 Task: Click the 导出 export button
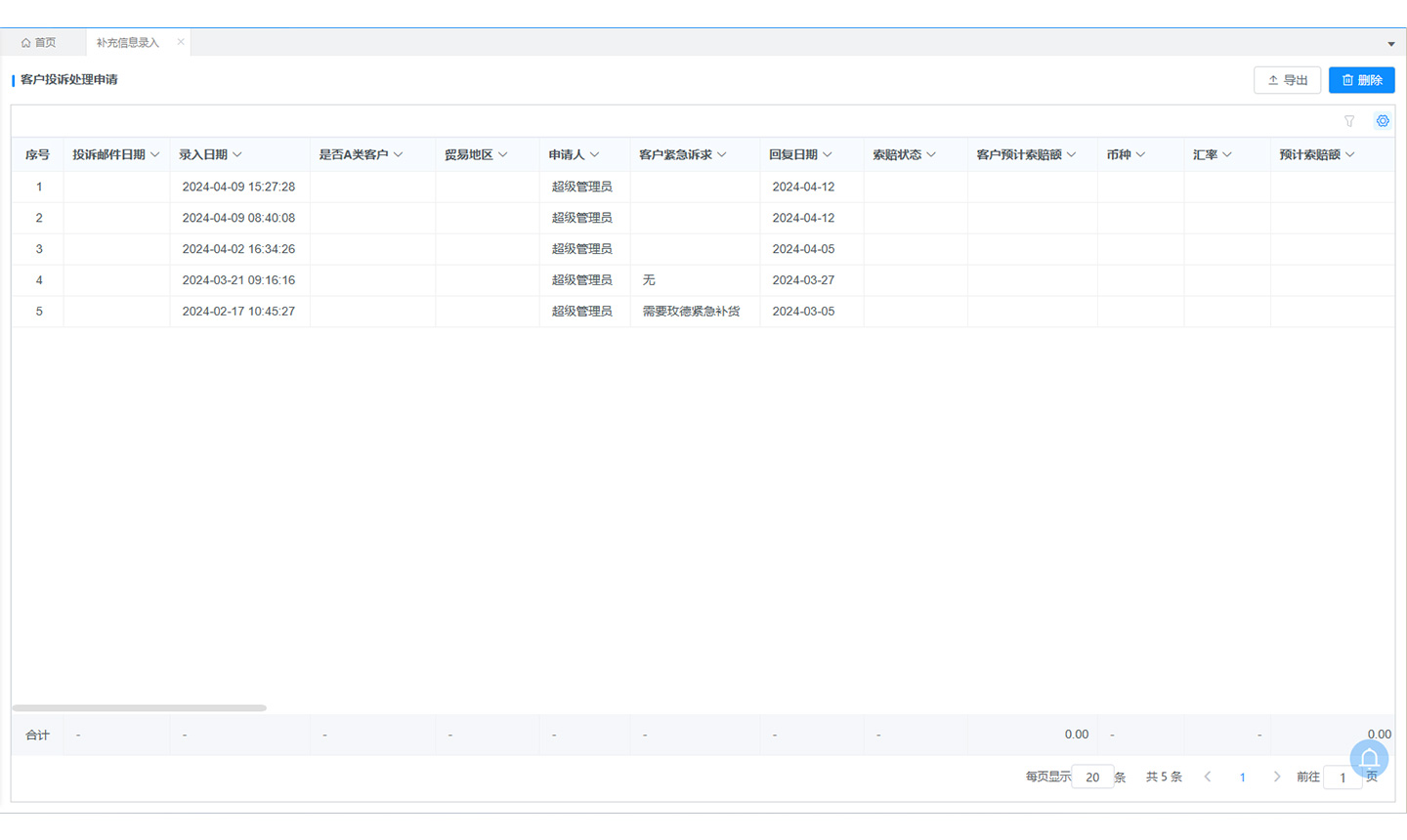pos(1287,80)
